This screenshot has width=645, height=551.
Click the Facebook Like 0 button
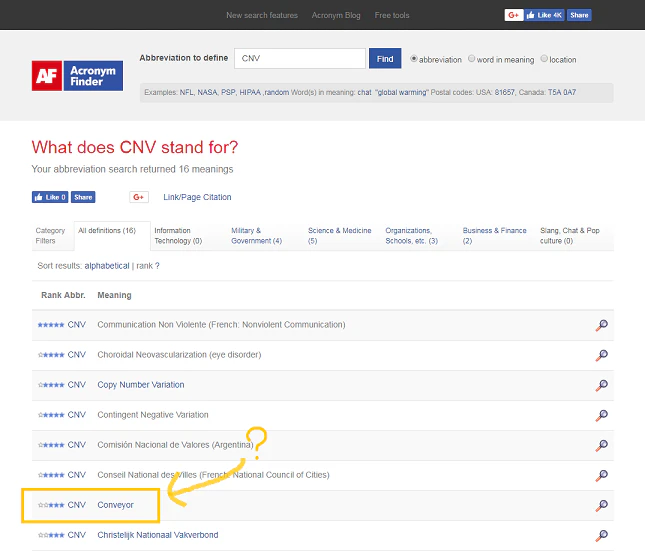(x=50, y=197)
